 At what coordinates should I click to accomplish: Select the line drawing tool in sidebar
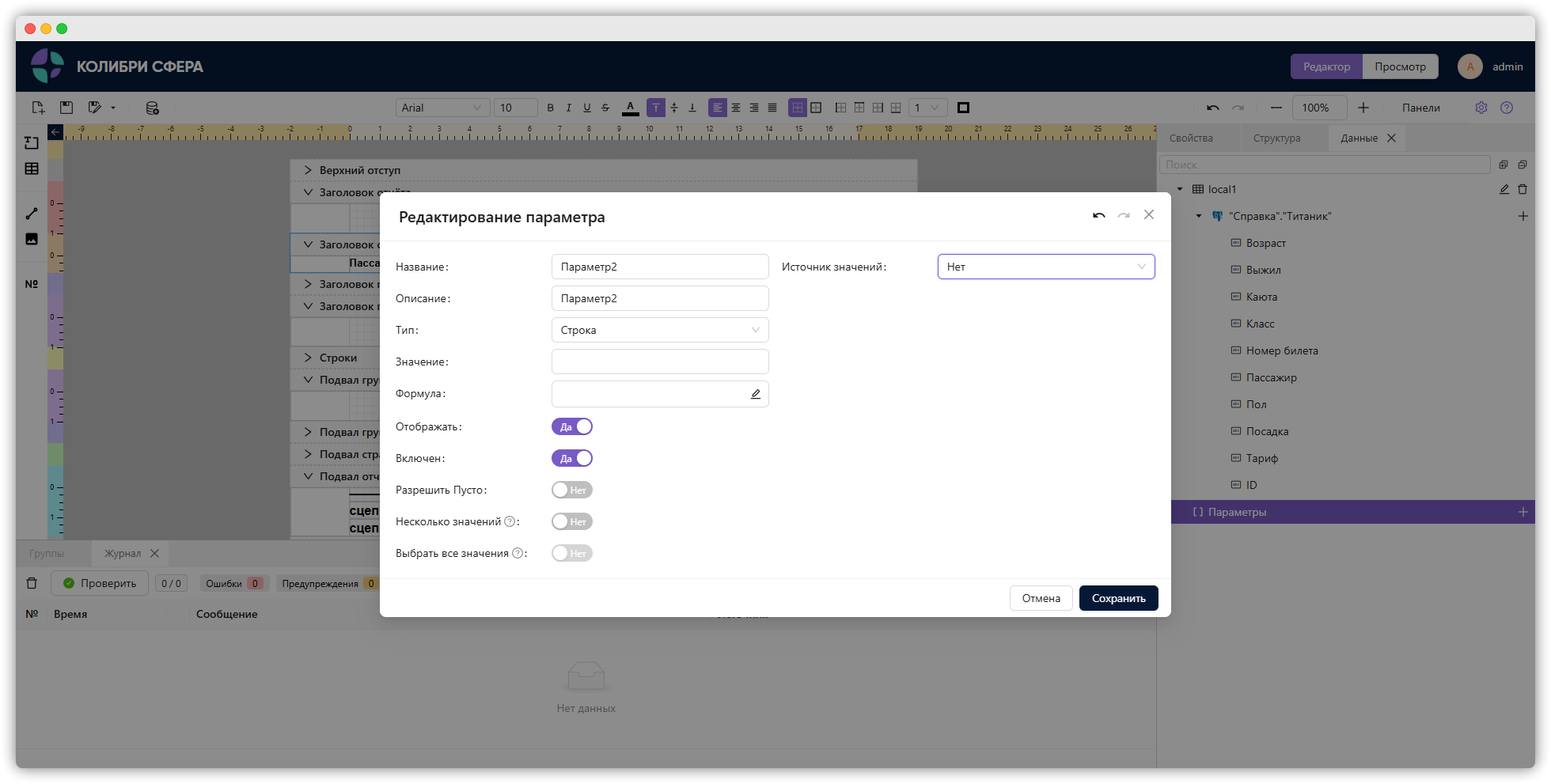click(x=32, y=214)
